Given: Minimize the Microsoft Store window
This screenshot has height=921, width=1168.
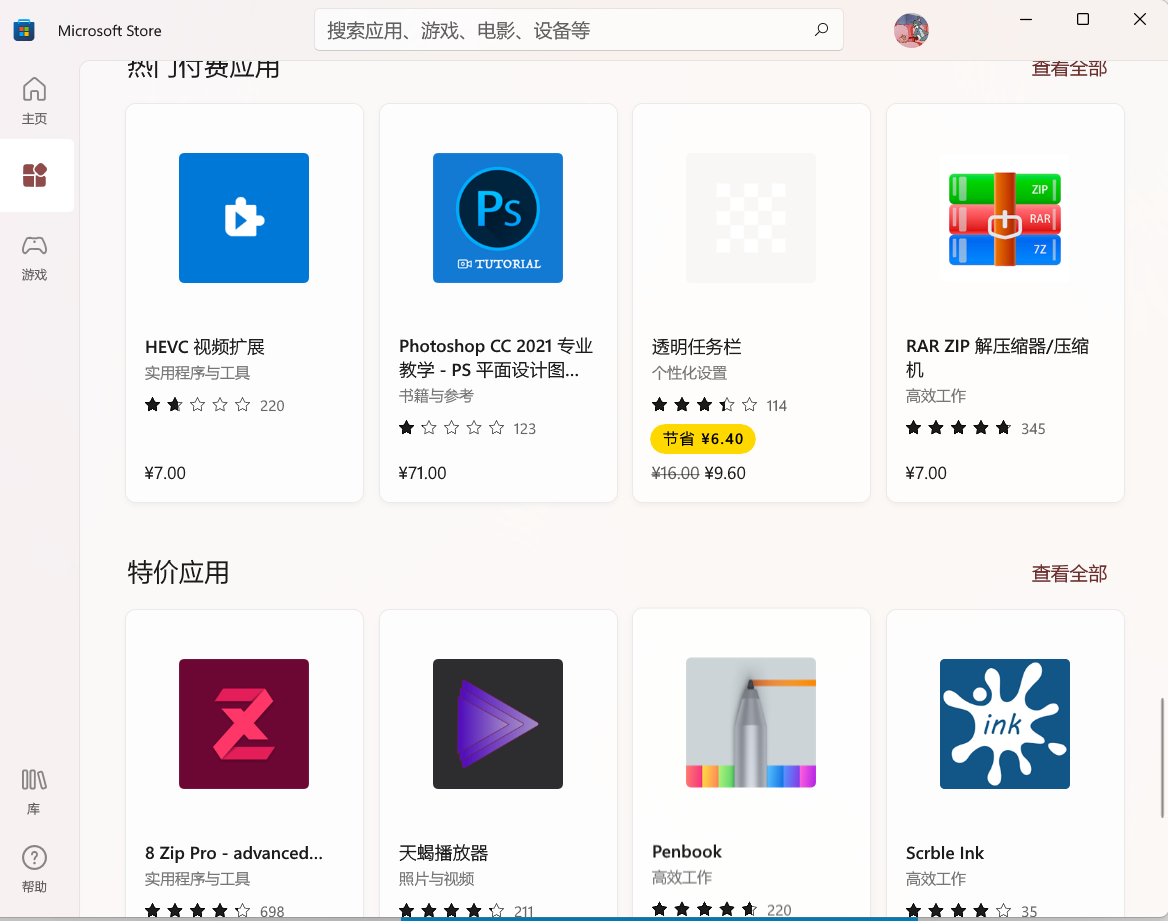Looking at the screenshot, I should [x=1026, y=19].
